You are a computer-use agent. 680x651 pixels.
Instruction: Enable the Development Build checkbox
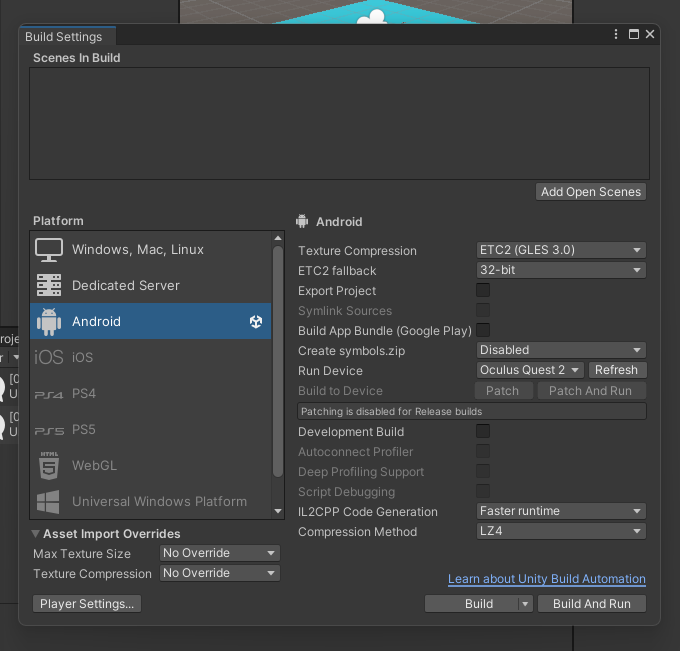[483, 431]
